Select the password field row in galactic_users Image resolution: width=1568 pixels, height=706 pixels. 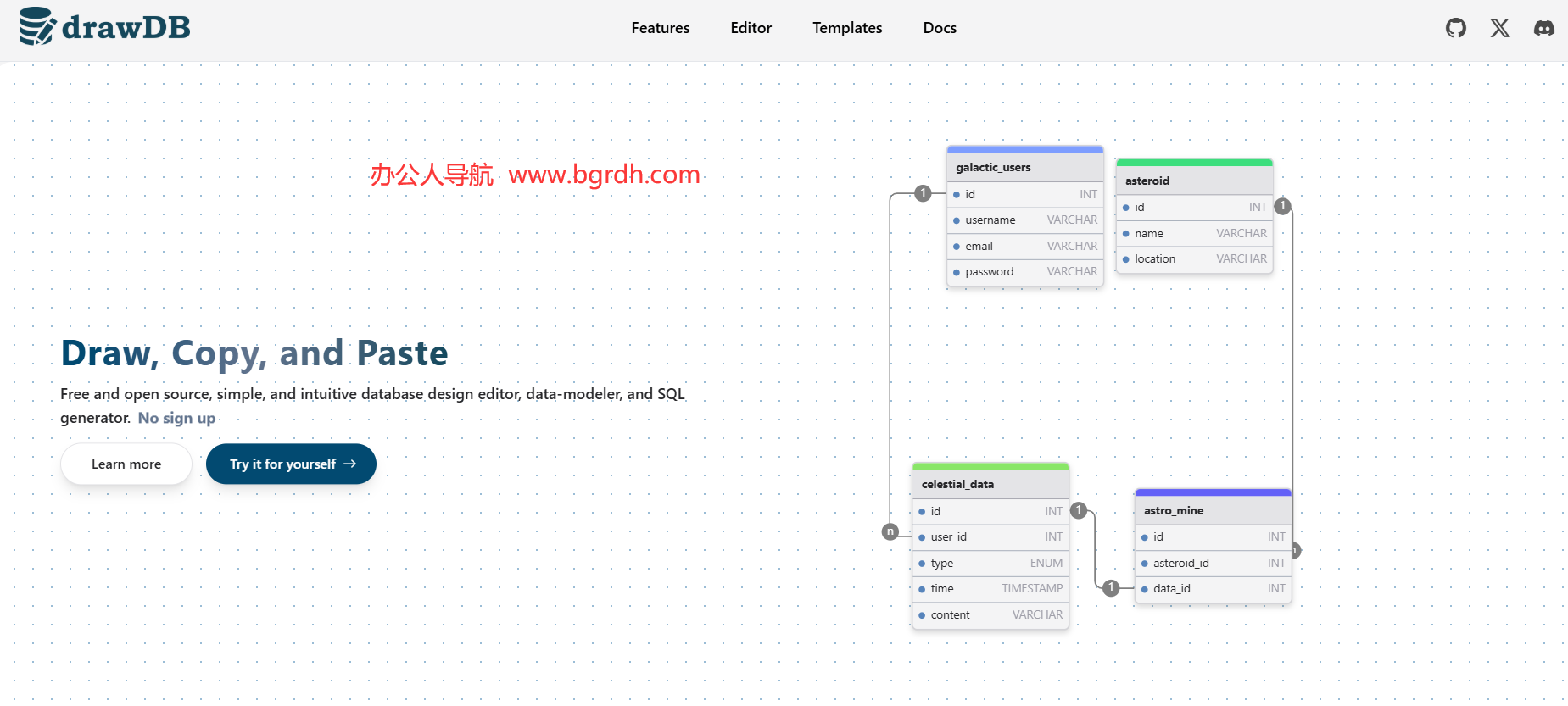click(1024, 272)
